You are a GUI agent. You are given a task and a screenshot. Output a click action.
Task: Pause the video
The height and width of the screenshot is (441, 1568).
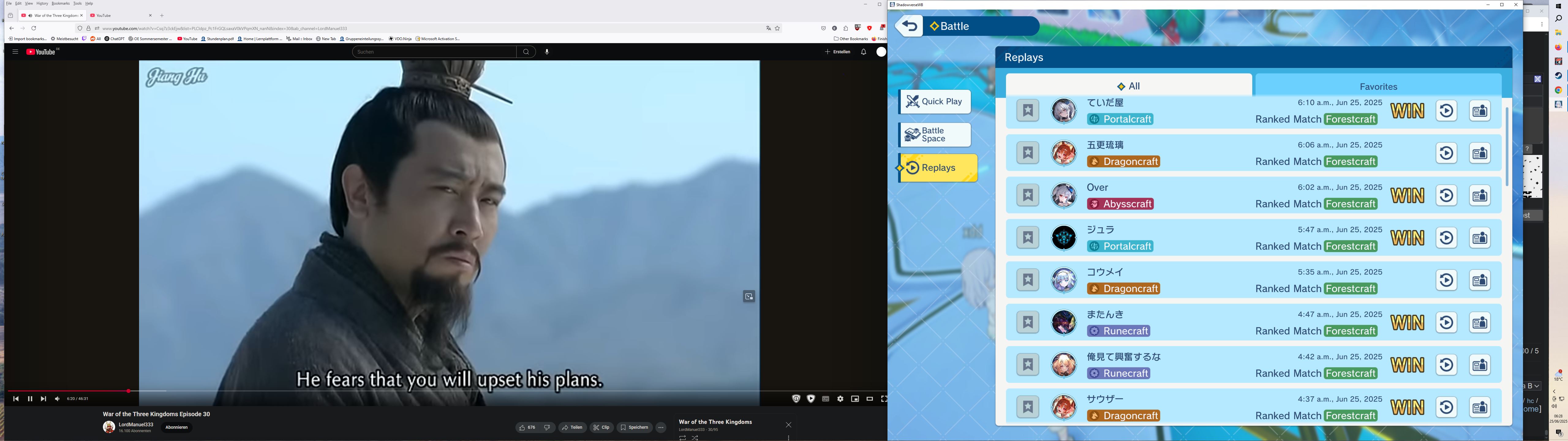(30, 399)
